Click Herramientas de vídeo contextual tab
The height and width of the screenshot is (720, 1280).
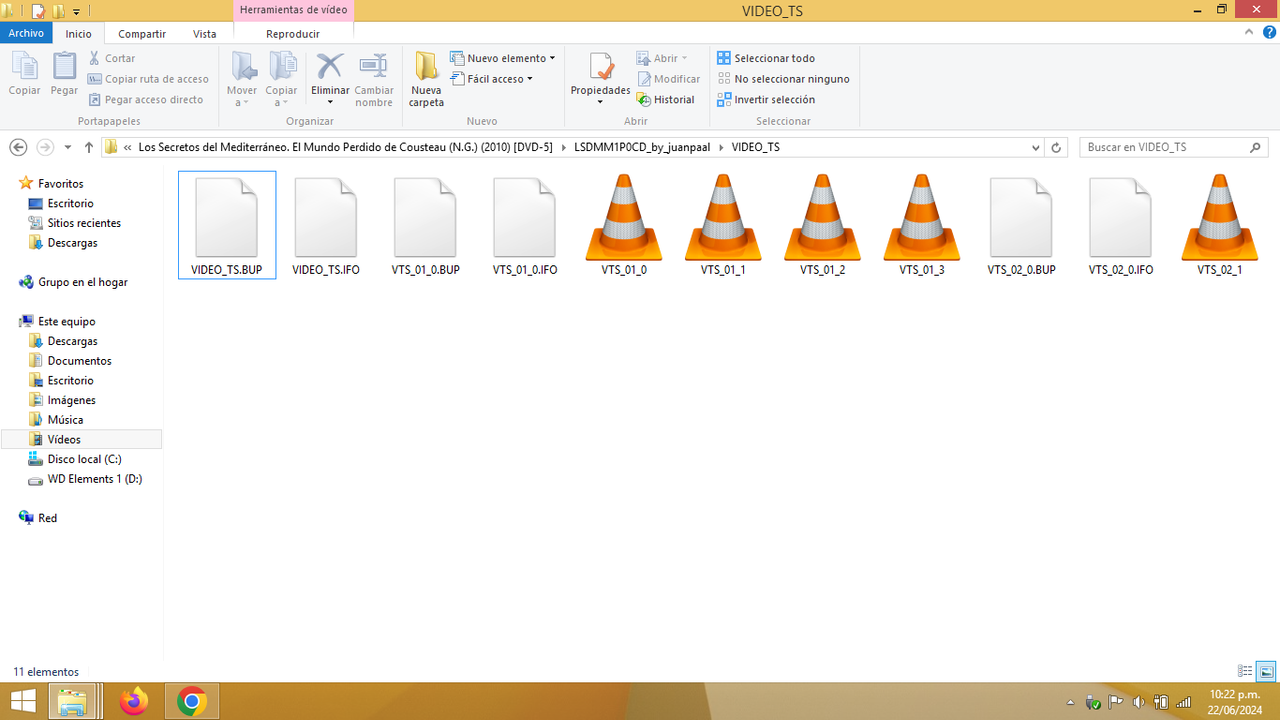click(x=293, y=10)
